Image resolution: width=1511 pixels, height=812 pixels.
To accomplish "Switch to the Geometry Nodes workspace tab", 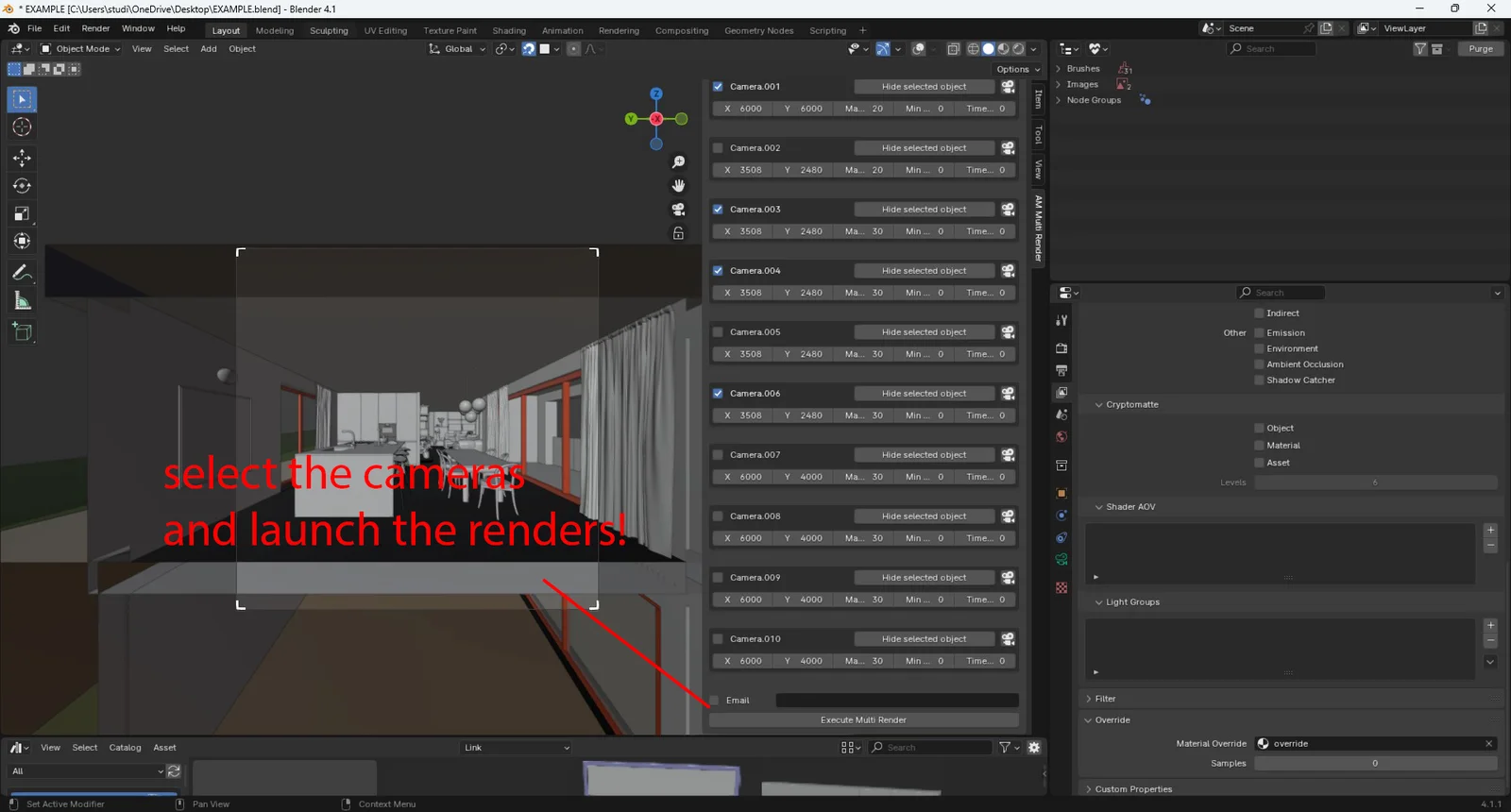I will pos(758,31).
